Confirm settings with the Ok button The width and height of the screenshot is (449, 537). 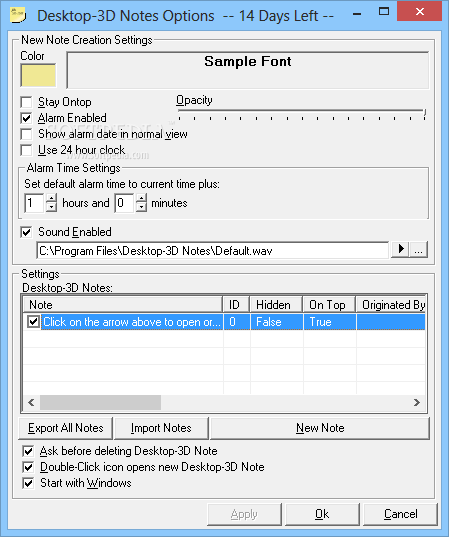322,514
